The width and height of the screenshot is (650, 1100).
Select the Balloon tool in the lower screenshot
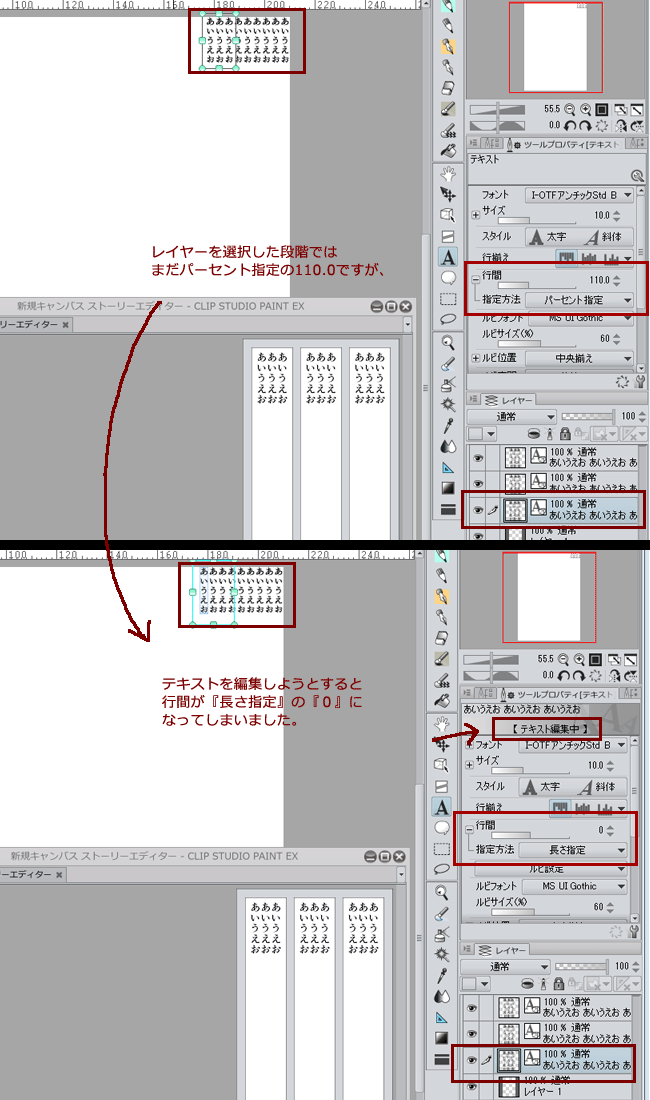point(442,828)
